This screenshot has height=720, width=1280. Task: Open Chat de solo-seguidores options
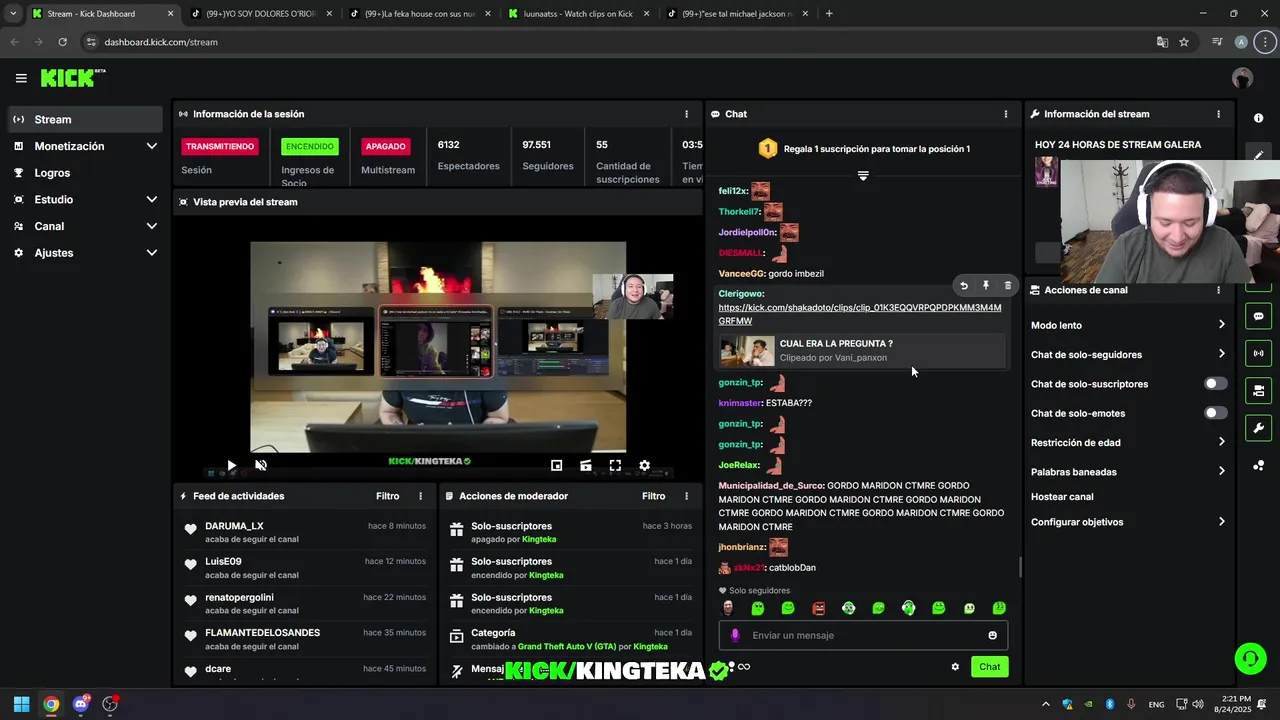[1128, 354]
